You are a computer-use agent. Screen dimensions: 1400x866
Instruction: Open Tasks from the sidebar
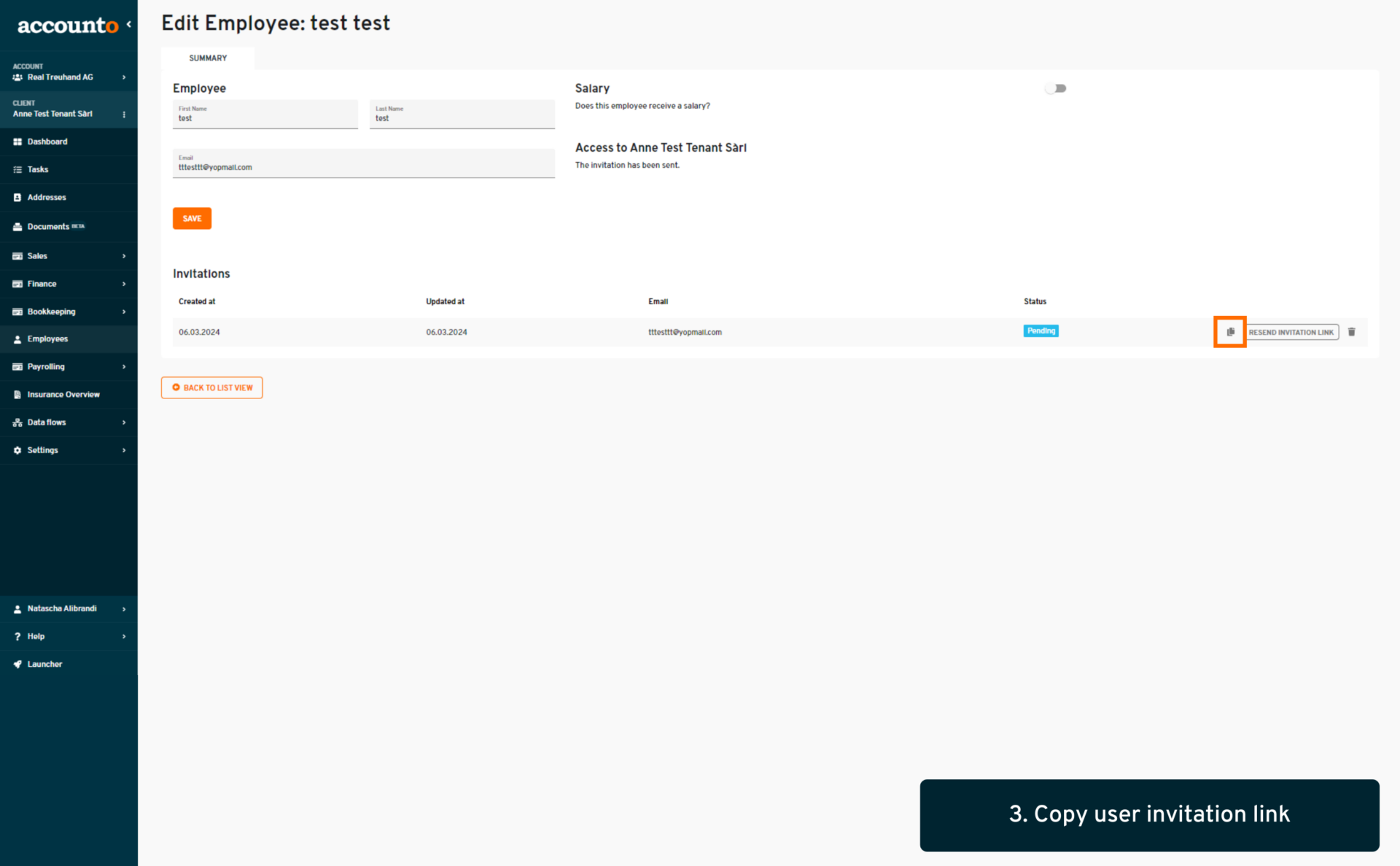click(69, 169)
